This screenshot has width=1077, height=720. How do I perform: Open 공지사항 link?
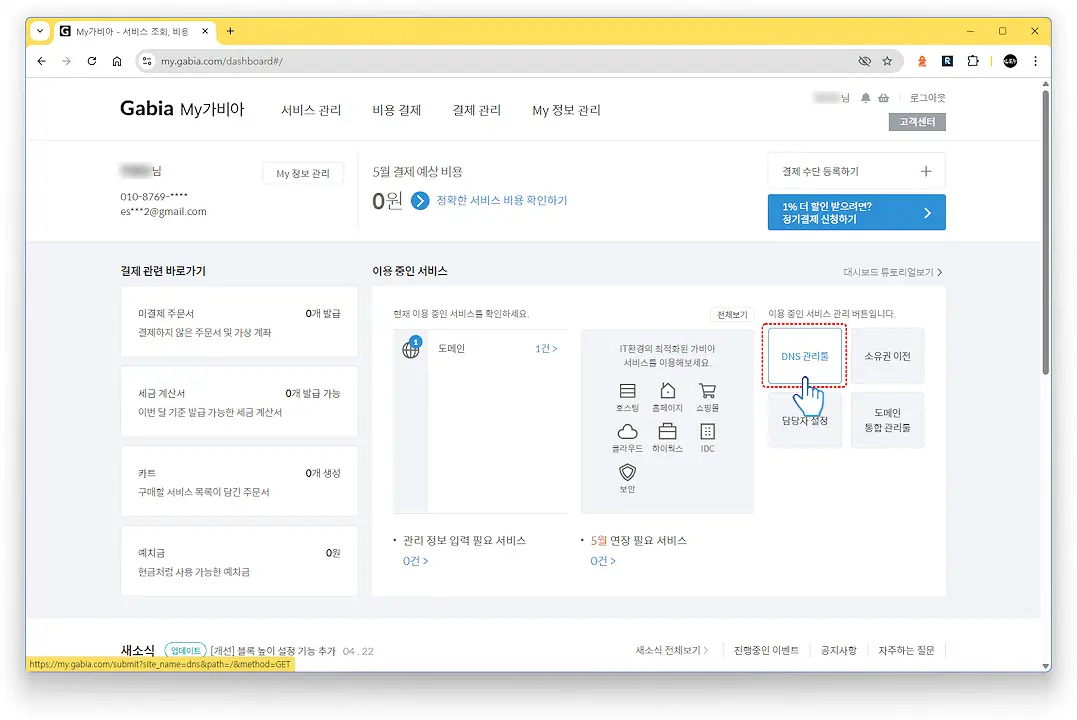click(x=838, y=650)
